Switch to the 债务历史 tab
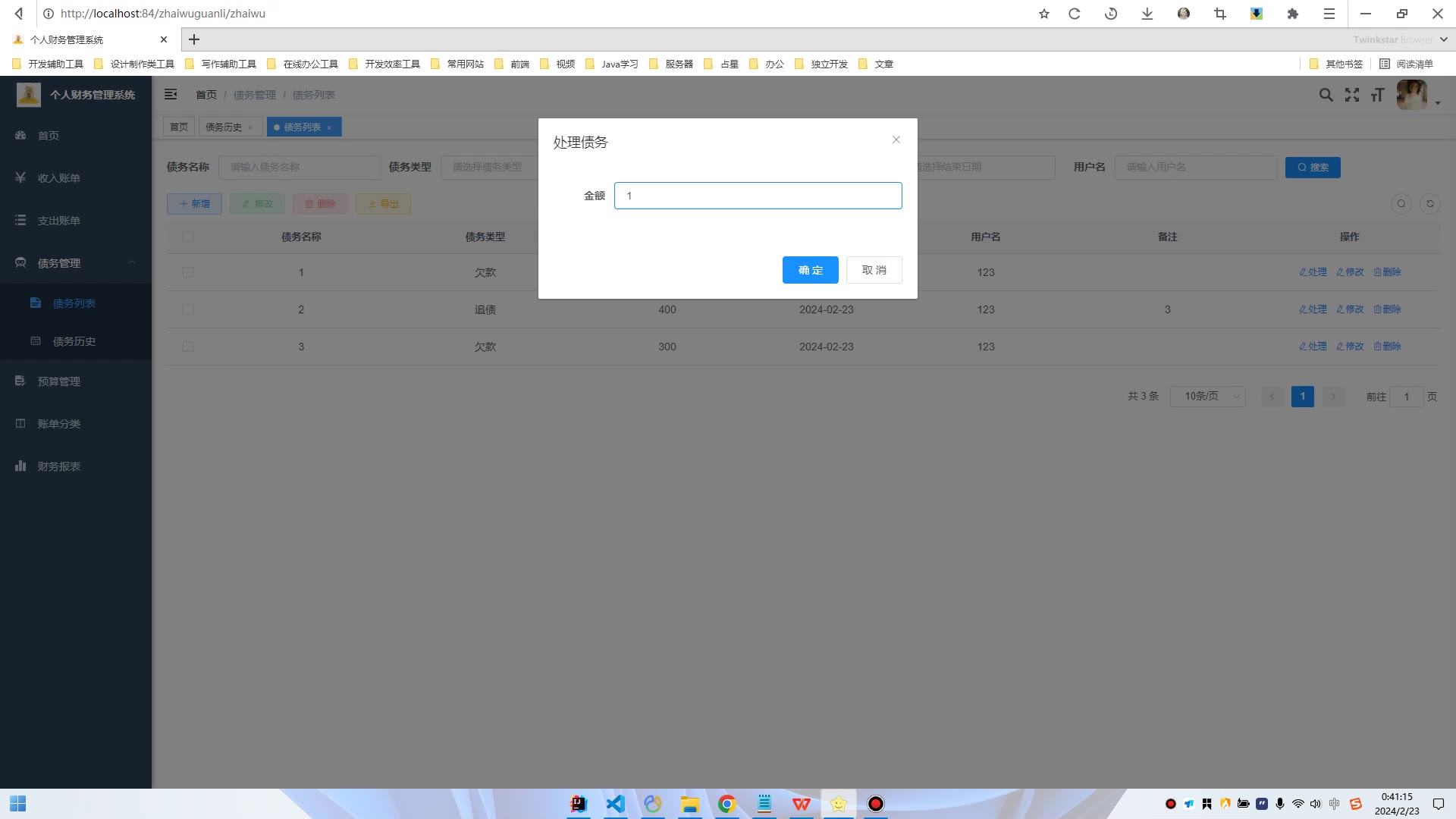Viewport: 1456px width, 819px height. click(x=224, y=127)
